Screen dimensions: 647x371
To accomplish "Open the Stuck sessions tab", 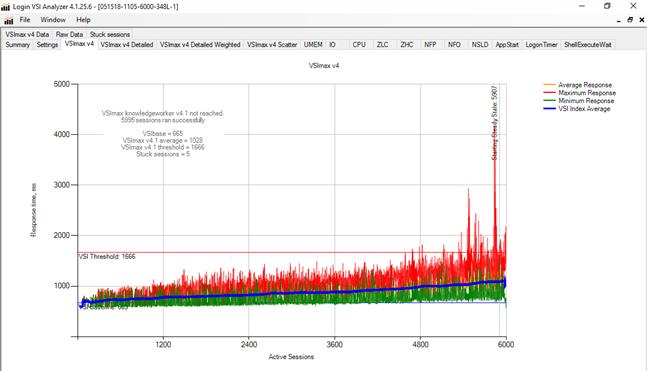I will point(110,34).
